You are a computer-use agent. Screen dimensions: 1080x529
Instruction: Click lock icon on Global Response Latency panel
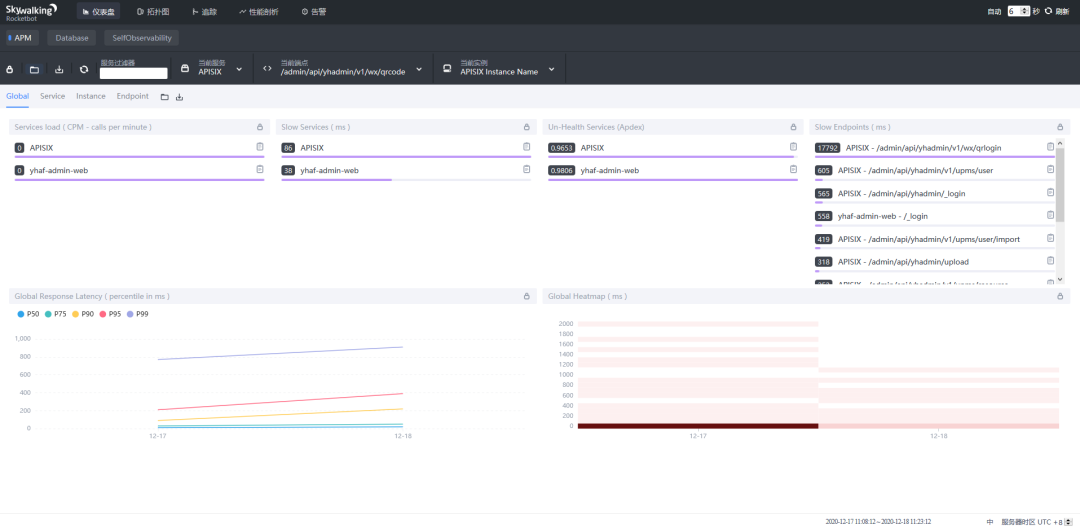point(527,296)
